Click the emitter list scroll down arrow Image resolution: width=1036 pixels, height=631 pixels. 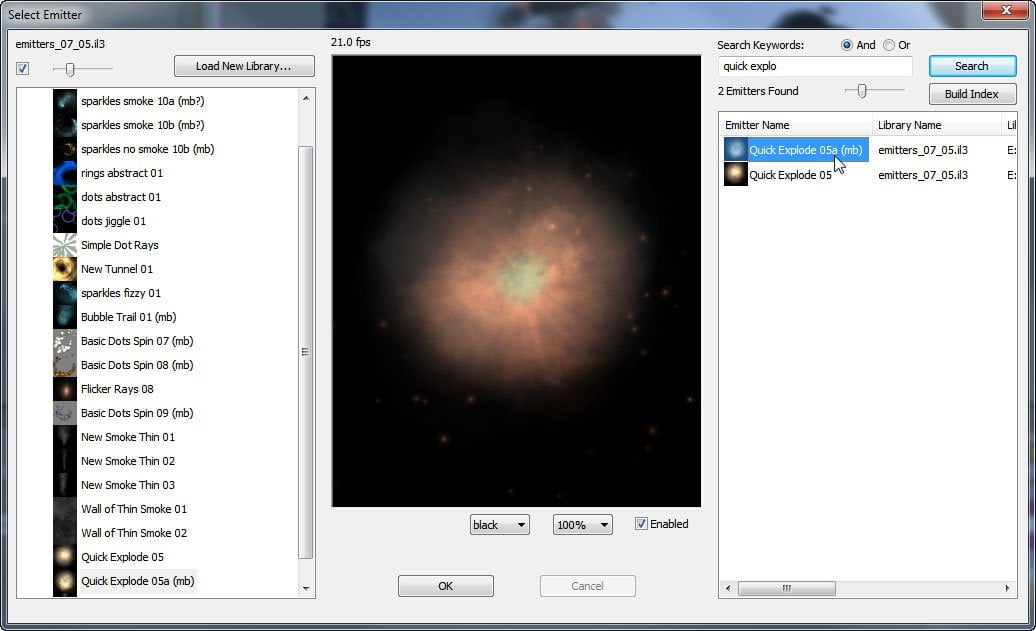pos(305,588)
